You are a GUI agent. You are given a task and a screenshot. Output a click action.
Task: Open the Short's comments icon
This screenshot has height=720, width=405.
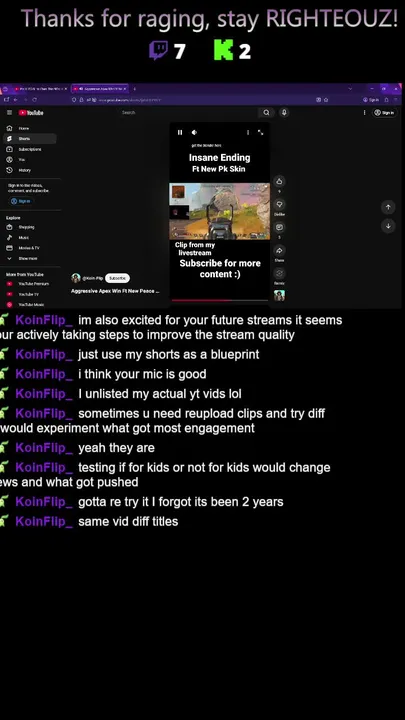[279, 227]
